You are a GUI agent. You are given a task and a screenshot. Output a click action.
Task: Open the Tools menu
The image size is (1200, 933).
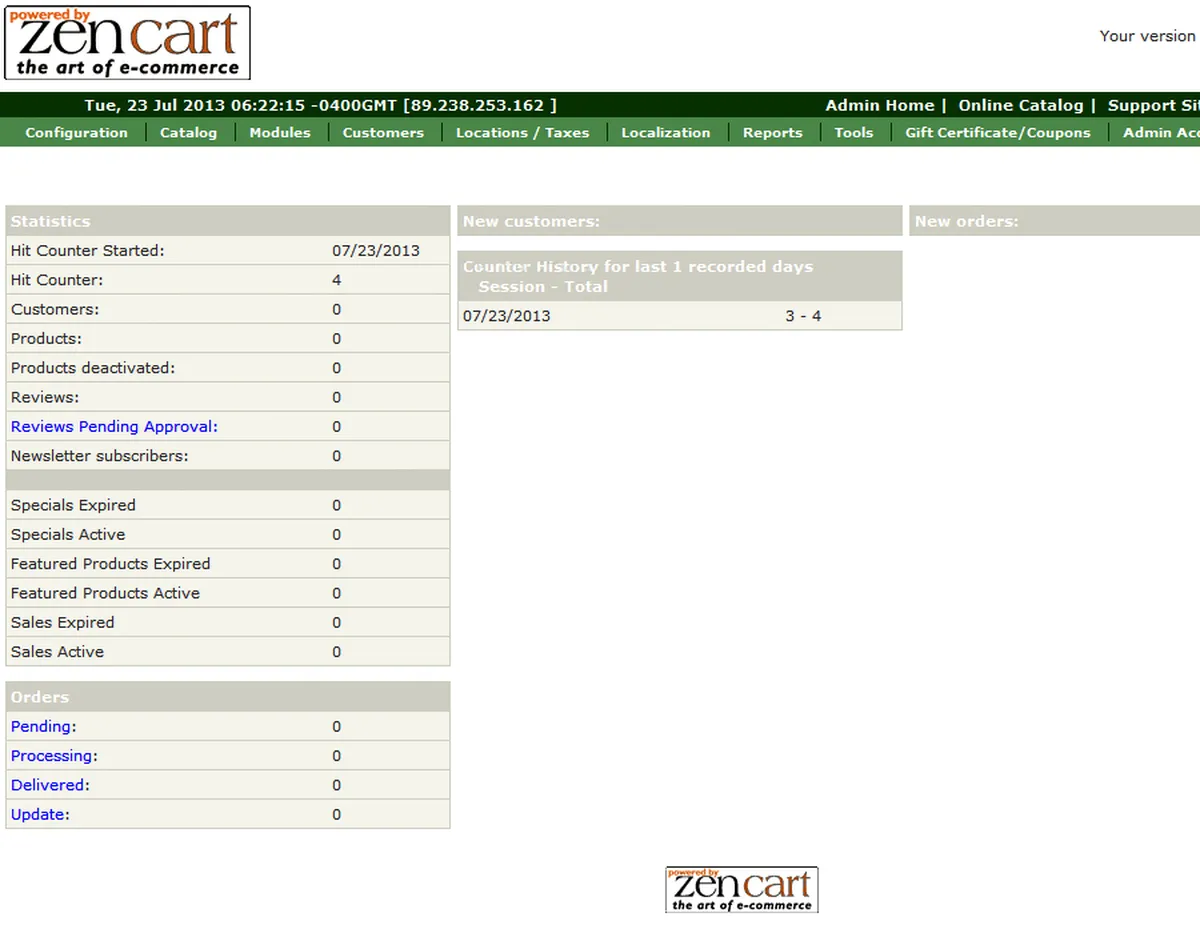pos(854,132)
